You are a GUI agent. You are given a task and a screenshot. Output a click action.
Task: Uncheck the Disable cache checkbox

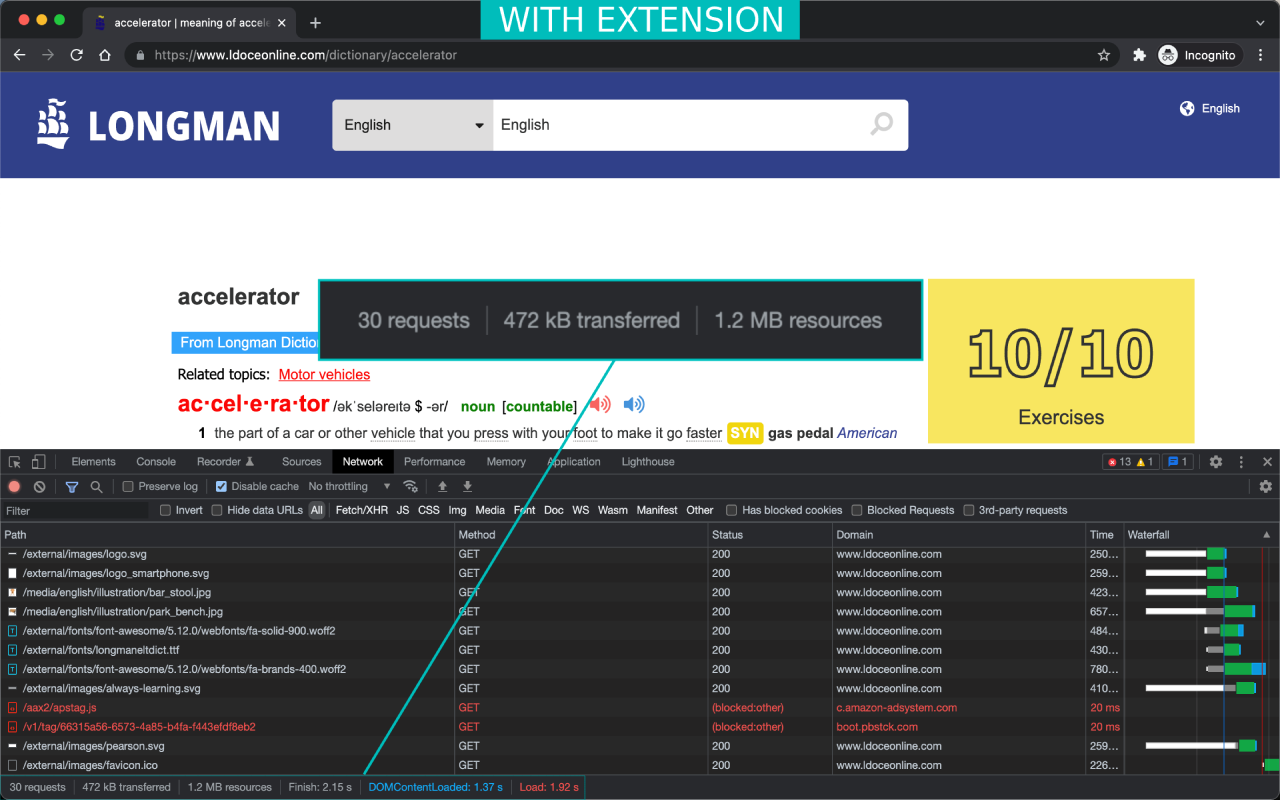point(221,487)
